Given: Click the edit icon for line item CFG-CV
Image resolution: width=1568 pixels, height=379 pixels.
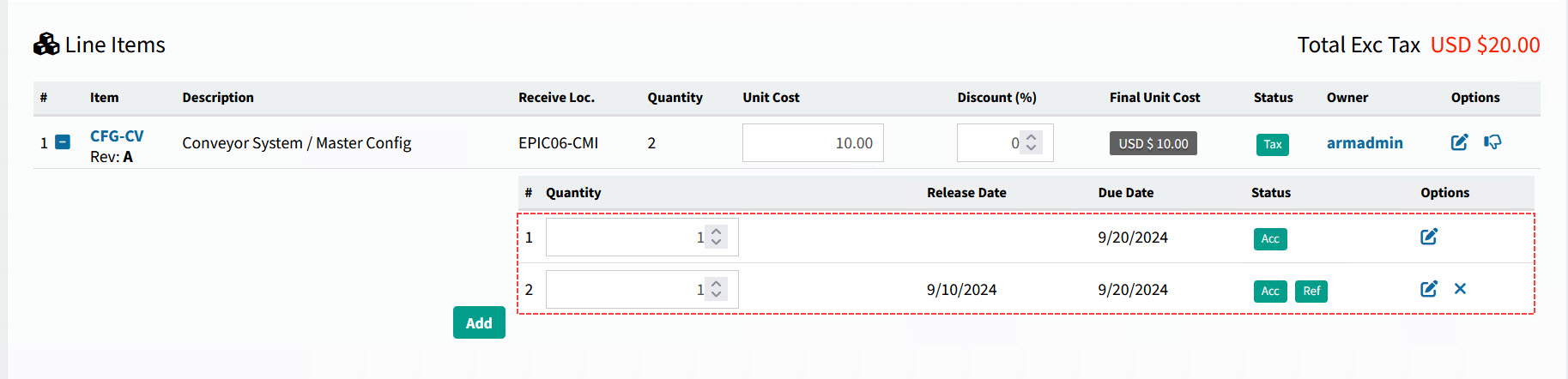Looking at the screenshot, I should (1459, 142).
